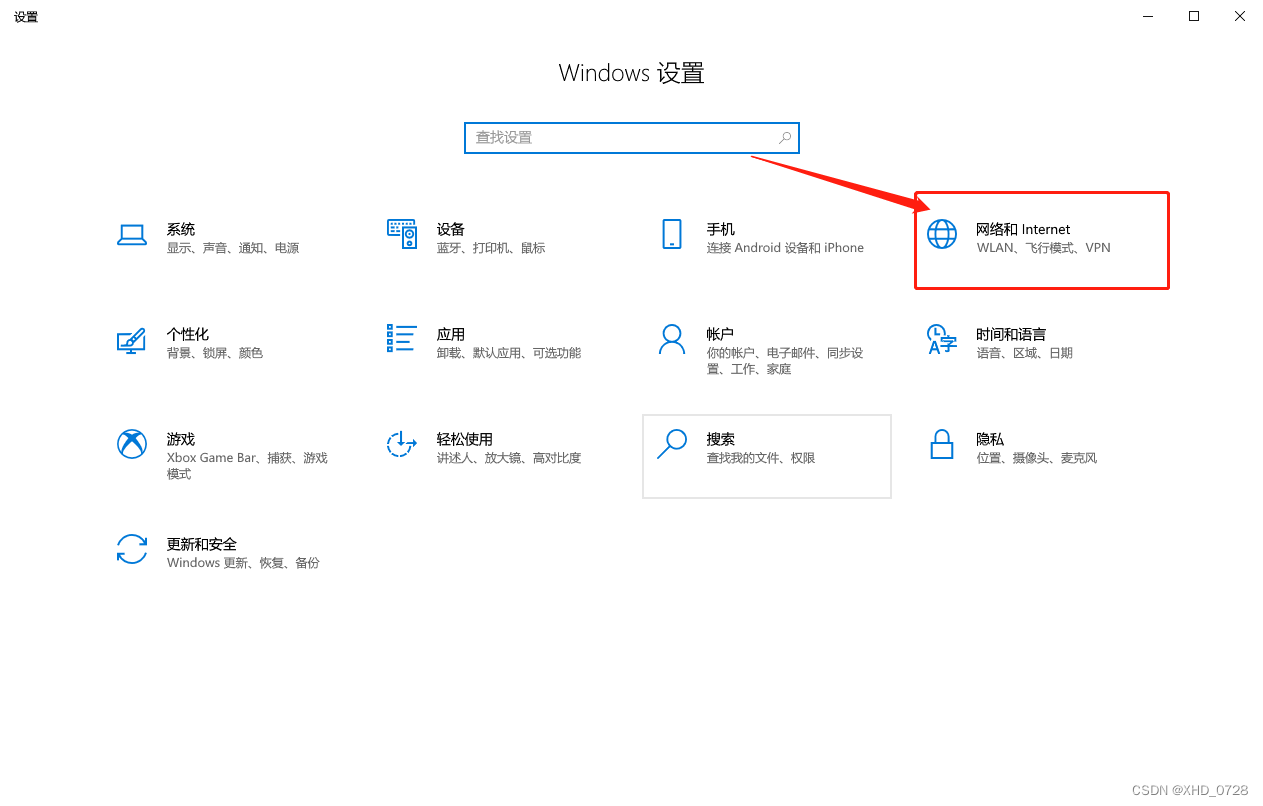Maximize the Settings window
1263x806 pixels.
[1194, 16]
